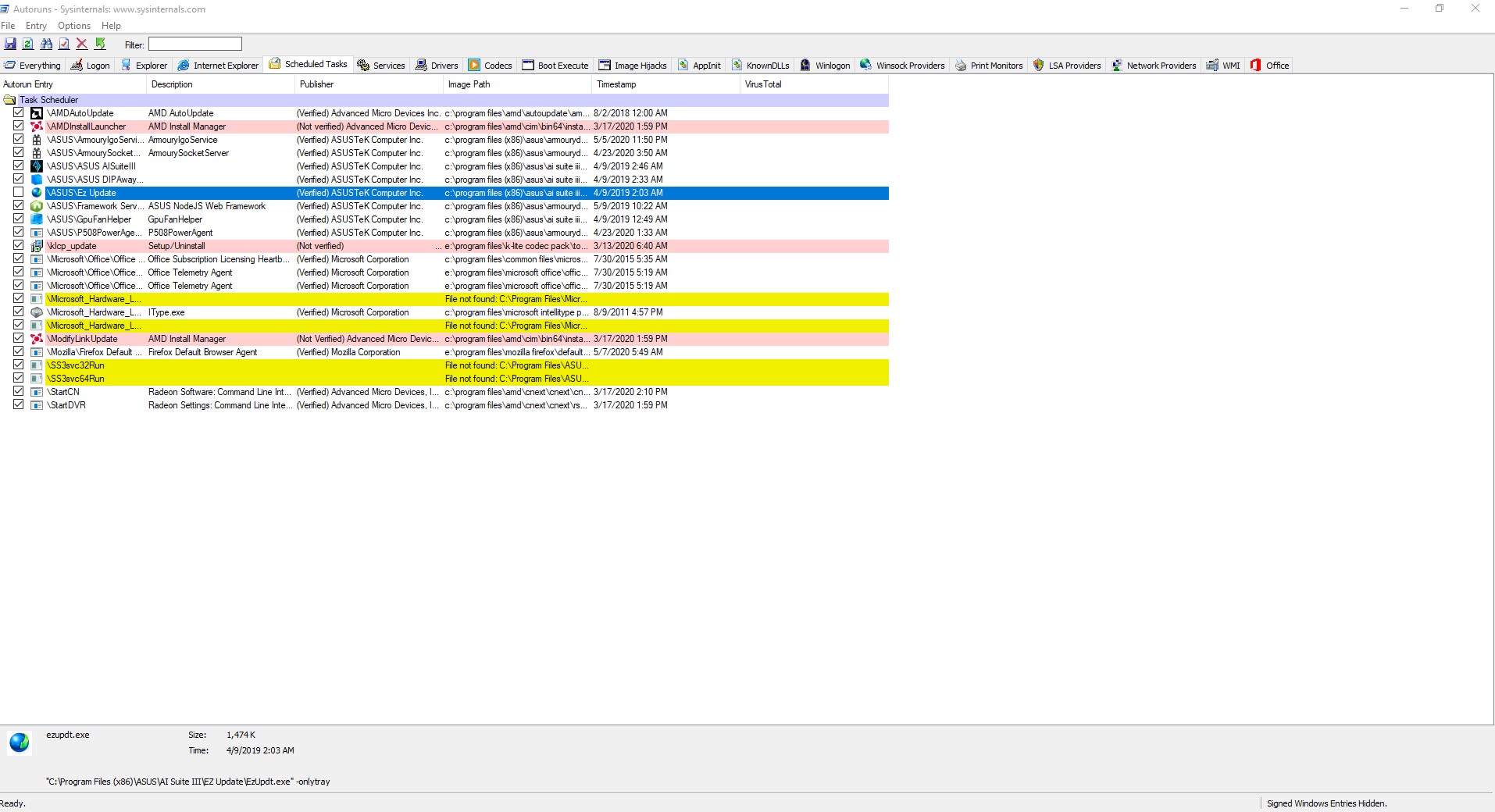Uncheck the AmouryIgoService entry checkbox

pos(18,139)
